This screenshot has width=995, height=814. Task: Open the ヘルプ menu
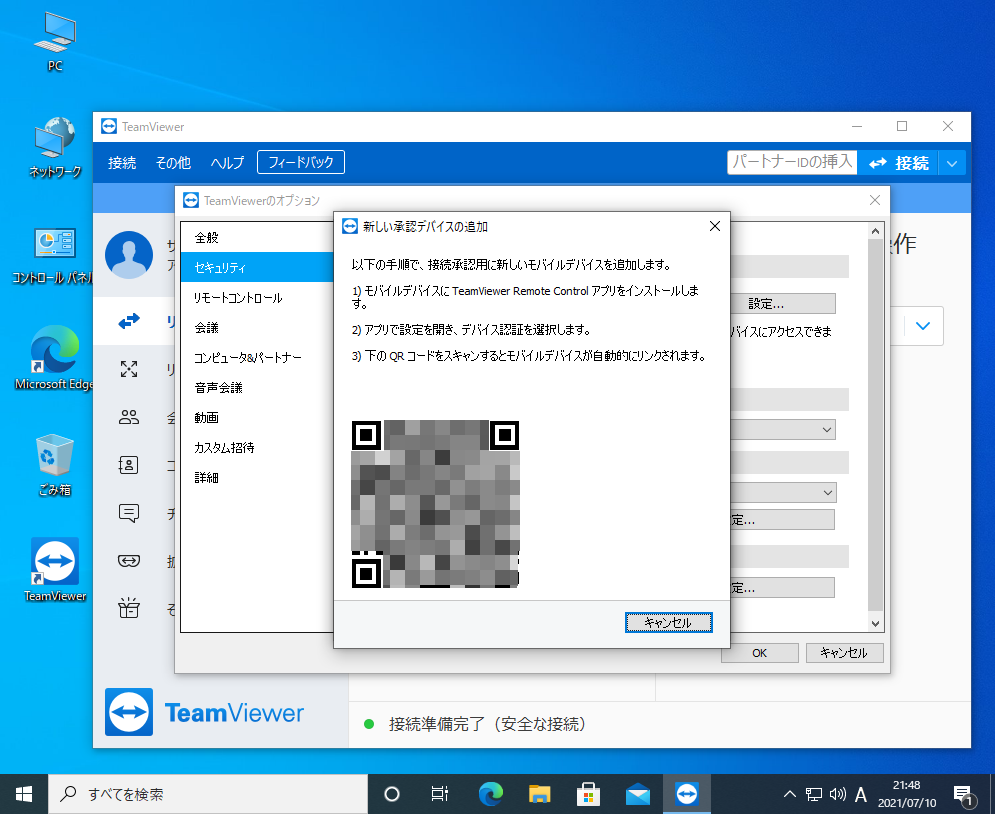[227, 163]
